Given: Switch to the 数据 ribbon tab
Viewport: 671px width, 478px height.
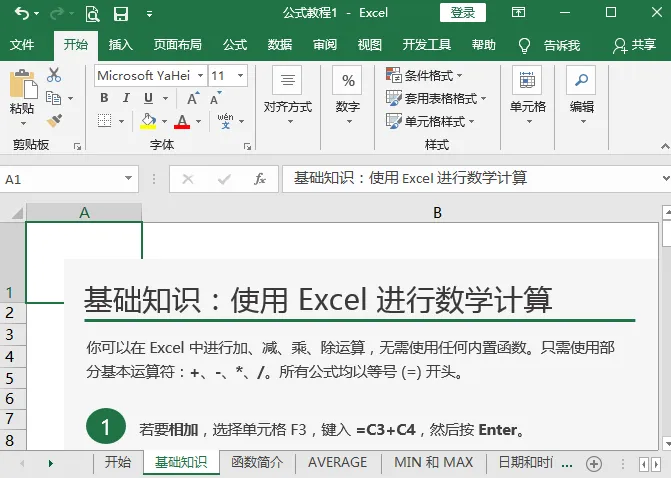Looking at the screenshot, I should coord(279,45).
